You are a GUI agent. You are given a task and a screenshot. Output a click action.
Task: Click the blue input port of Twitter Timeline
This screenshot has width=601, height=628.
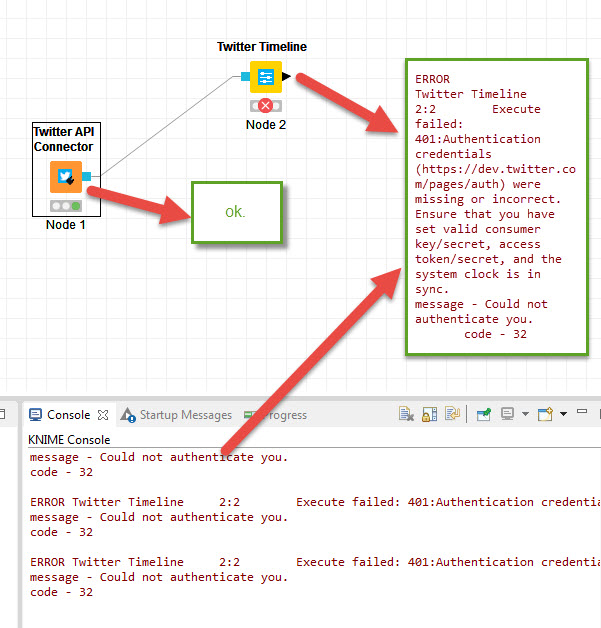click(x=245, y=76)
